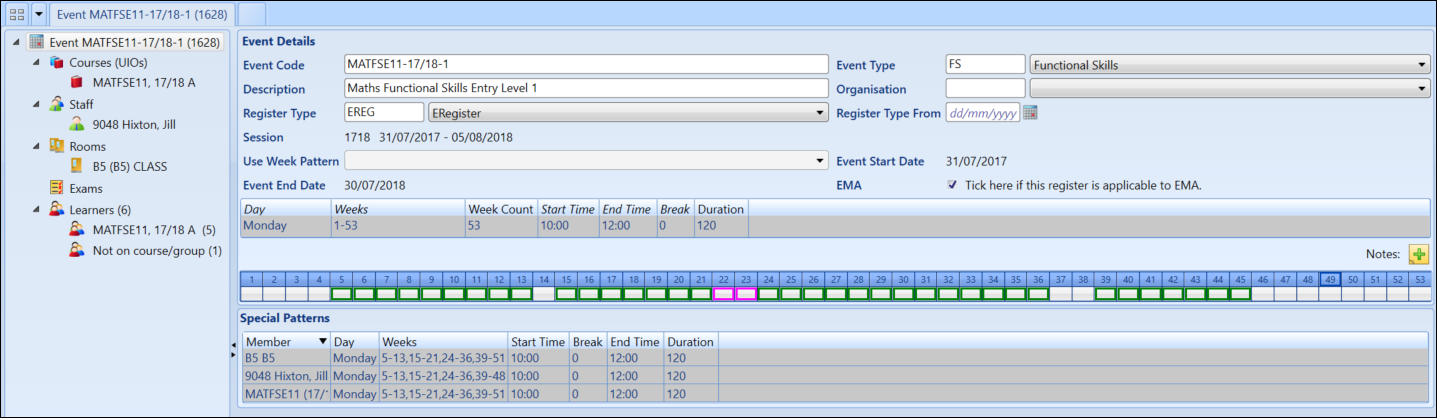This screenshot has width=1437, height=418.
Task: Select the B5 B5 special pattern row
Action: tap(285, 358)
